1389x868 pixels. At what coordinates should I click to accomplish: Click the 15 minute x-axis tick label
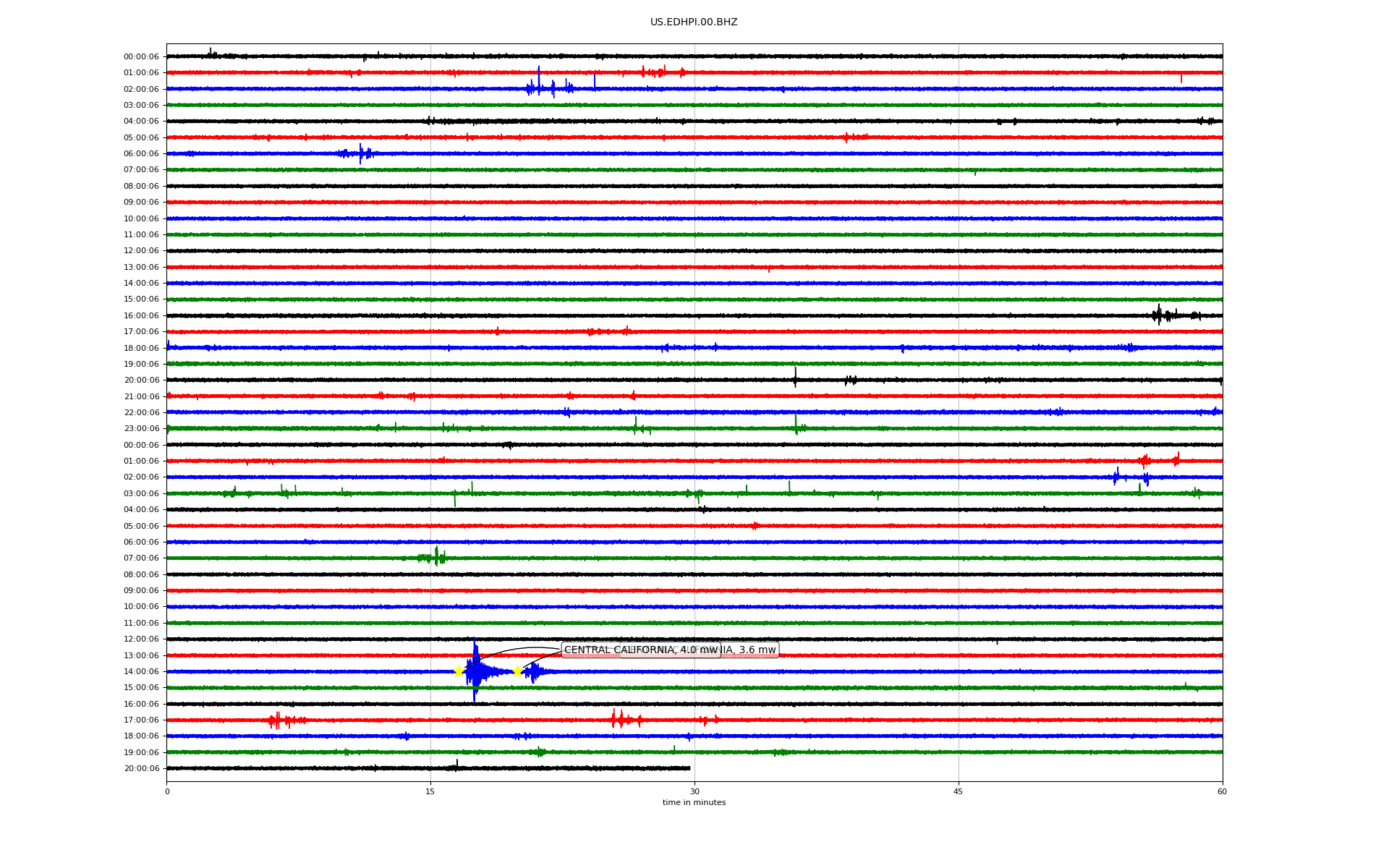[430, 791]
